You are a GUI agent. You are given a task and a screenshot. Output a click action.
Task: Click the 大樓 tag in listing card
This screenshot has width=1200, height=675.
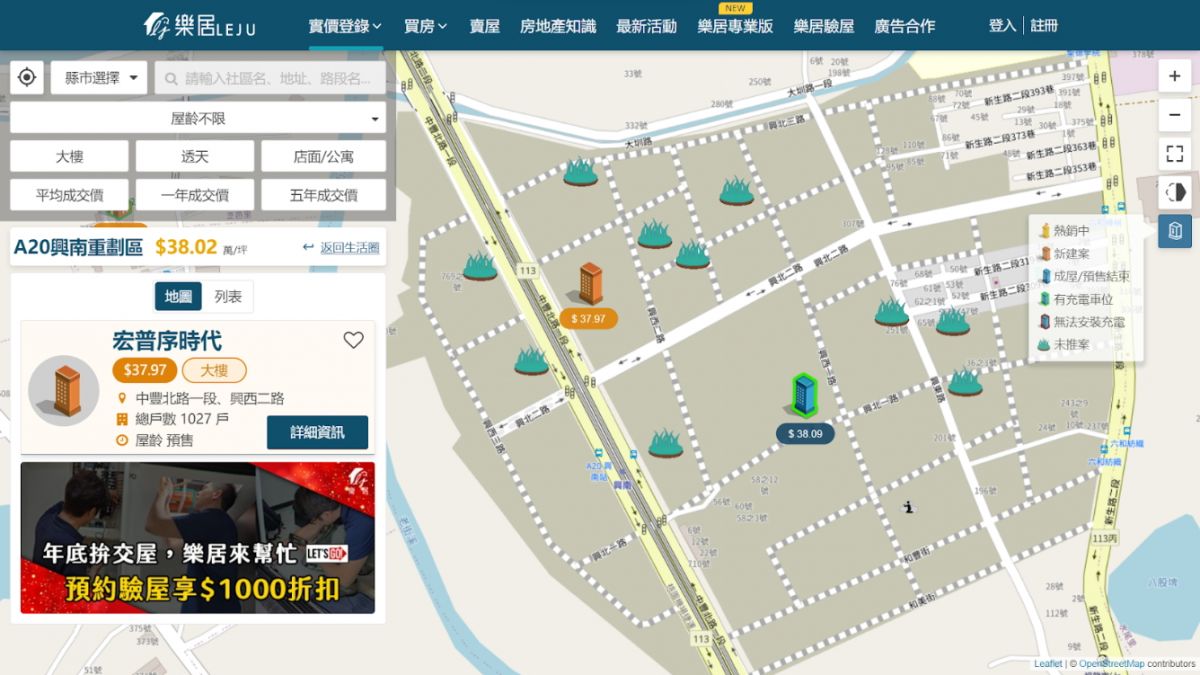[x=214, y=370]
